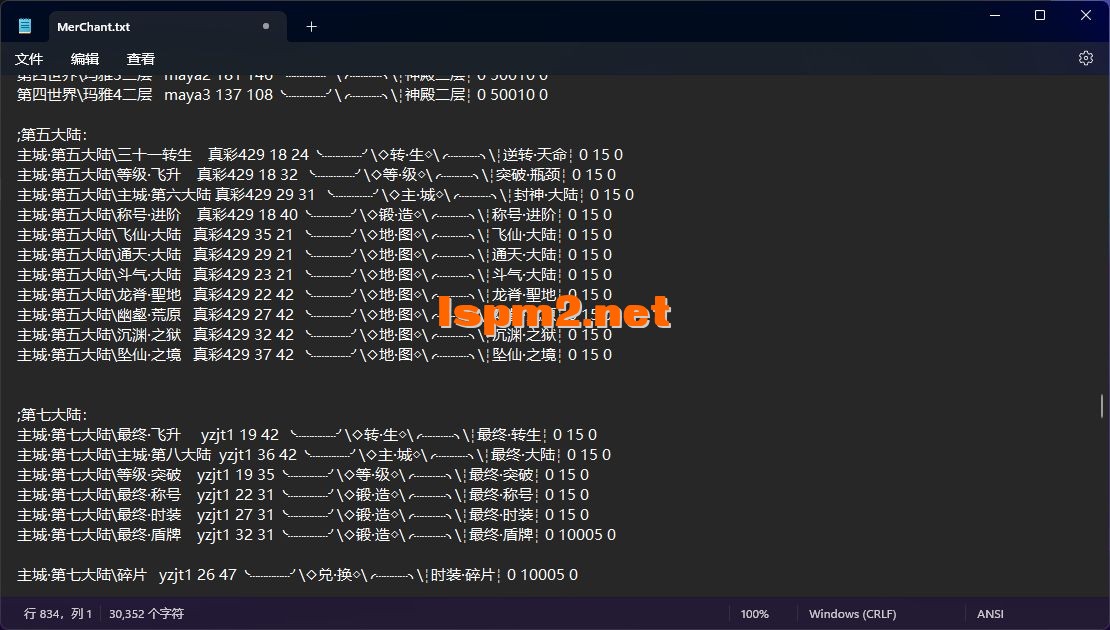Close the MerChant.txt tab via dot indicator
Image resolution: width=1110 pixels, height=630 pixels.
[x=266, y=26]
